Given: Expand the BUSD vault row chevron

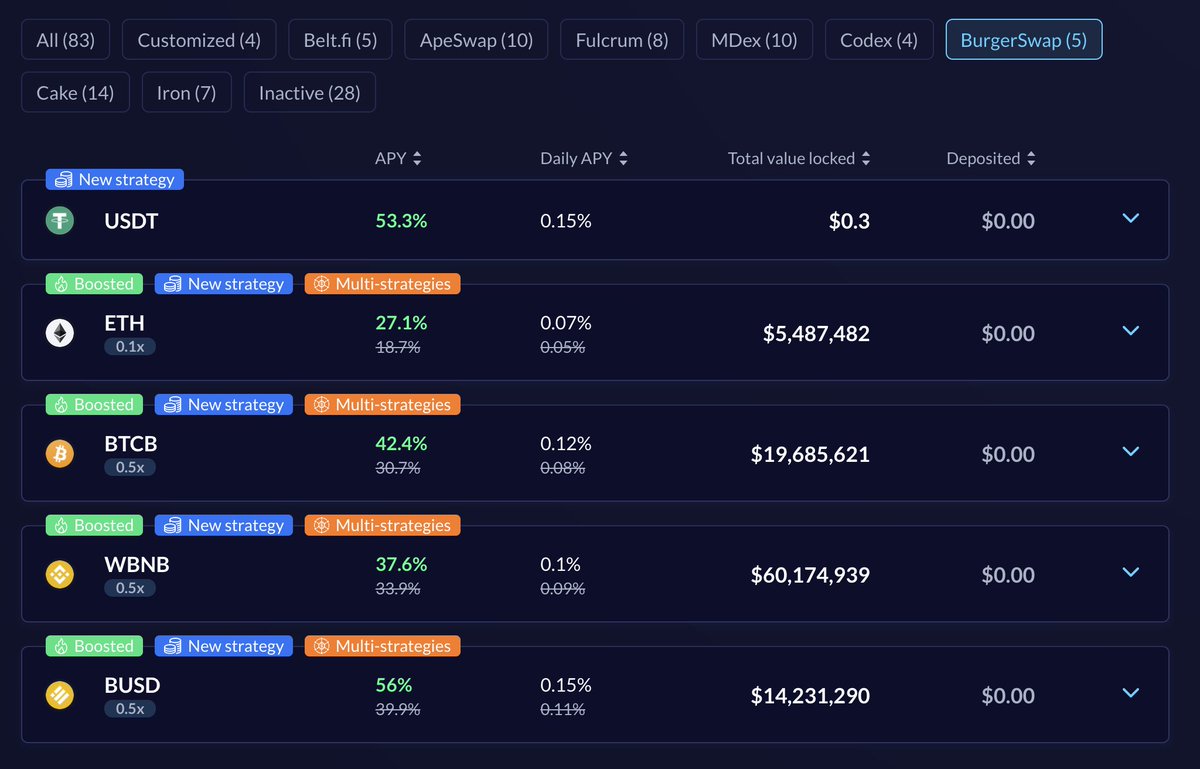Looking at the screenshot, I should point(1131,693).
